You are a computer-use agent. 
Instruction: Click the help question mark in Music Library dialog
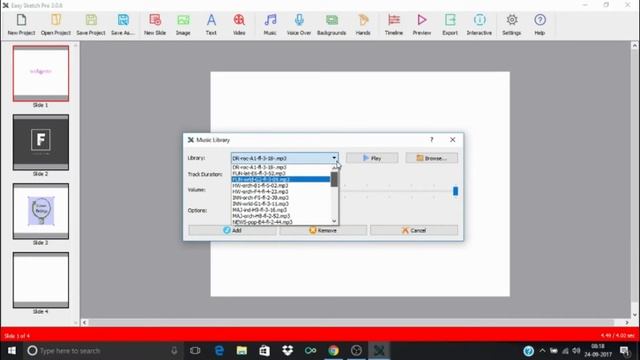tap(431, 140)
